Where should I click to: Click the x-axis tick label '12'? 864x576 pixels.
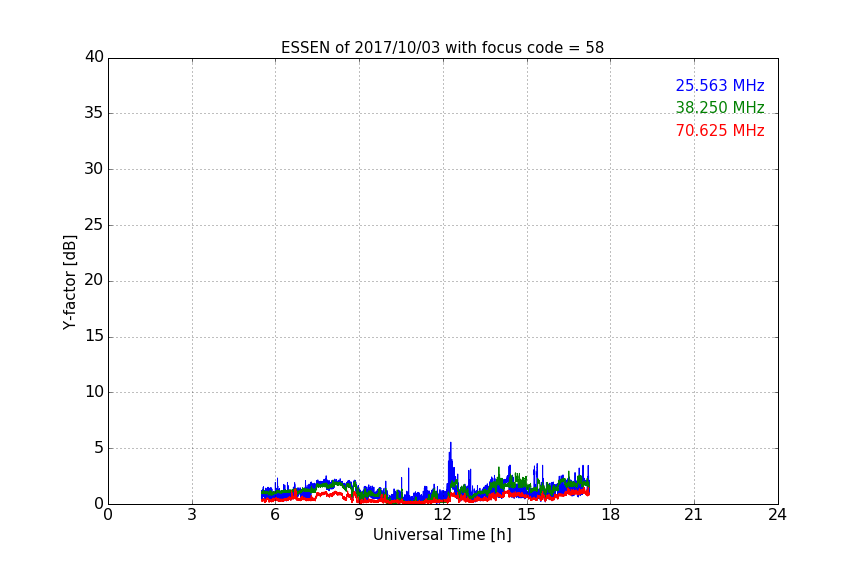[443, 515]
